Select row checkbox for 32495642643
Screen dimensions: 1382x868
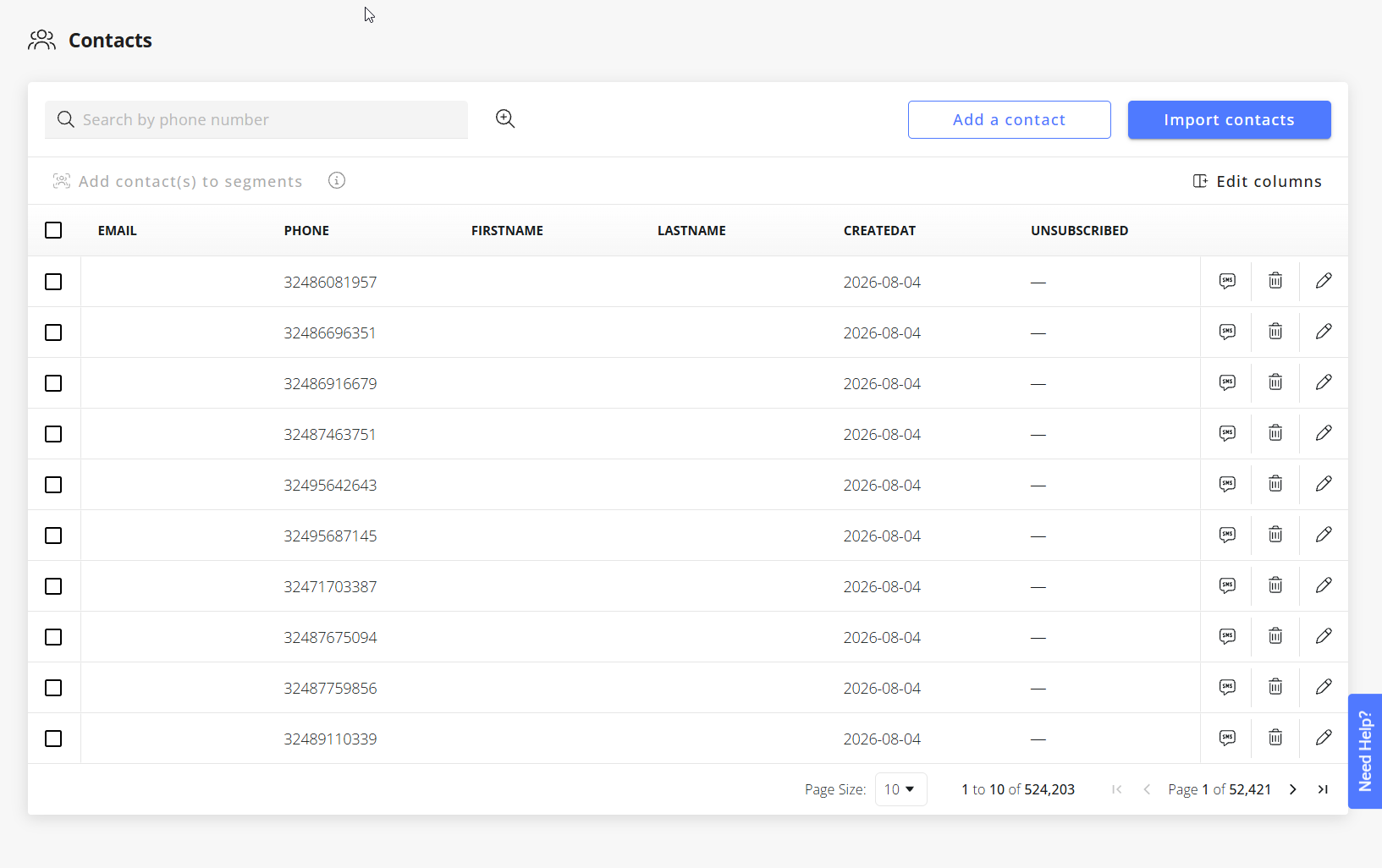53,485
